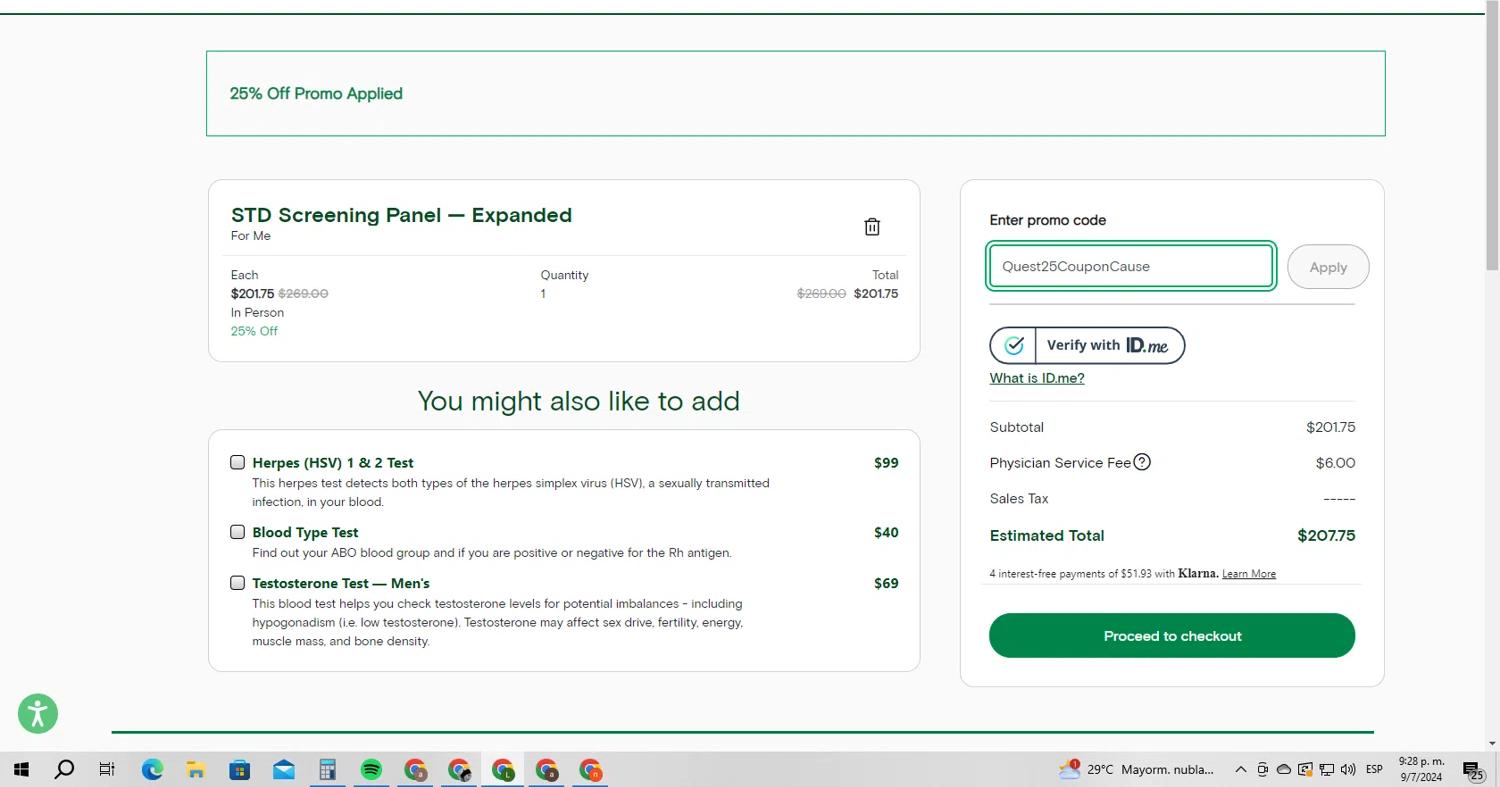Click the $99 price for Herpes test
Screen dimensions: 1500x787
click(886, 463)
